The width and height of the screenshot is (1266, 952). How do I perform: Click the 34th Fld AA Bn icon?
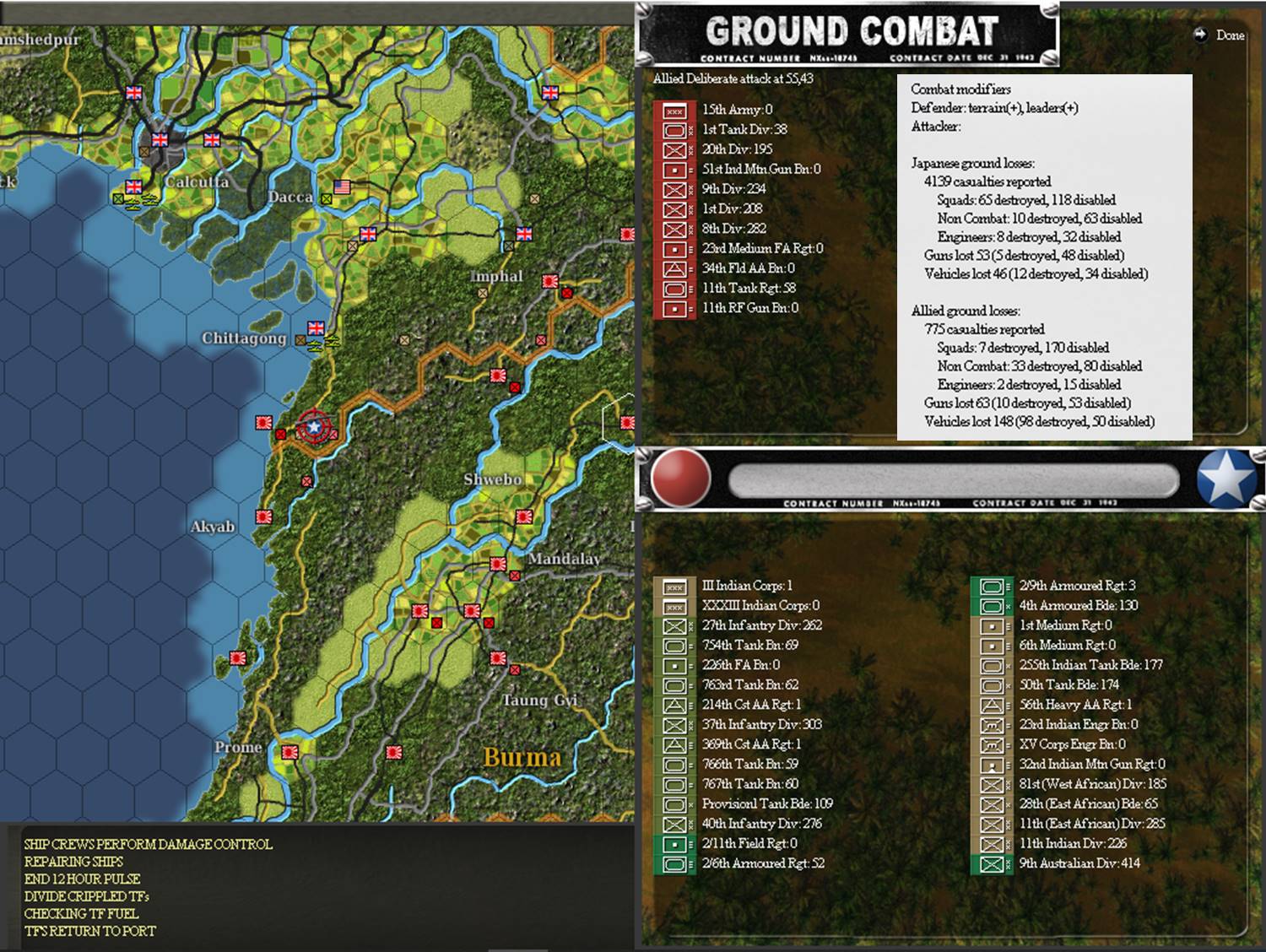pyautogui.click(x=674, y=269)
